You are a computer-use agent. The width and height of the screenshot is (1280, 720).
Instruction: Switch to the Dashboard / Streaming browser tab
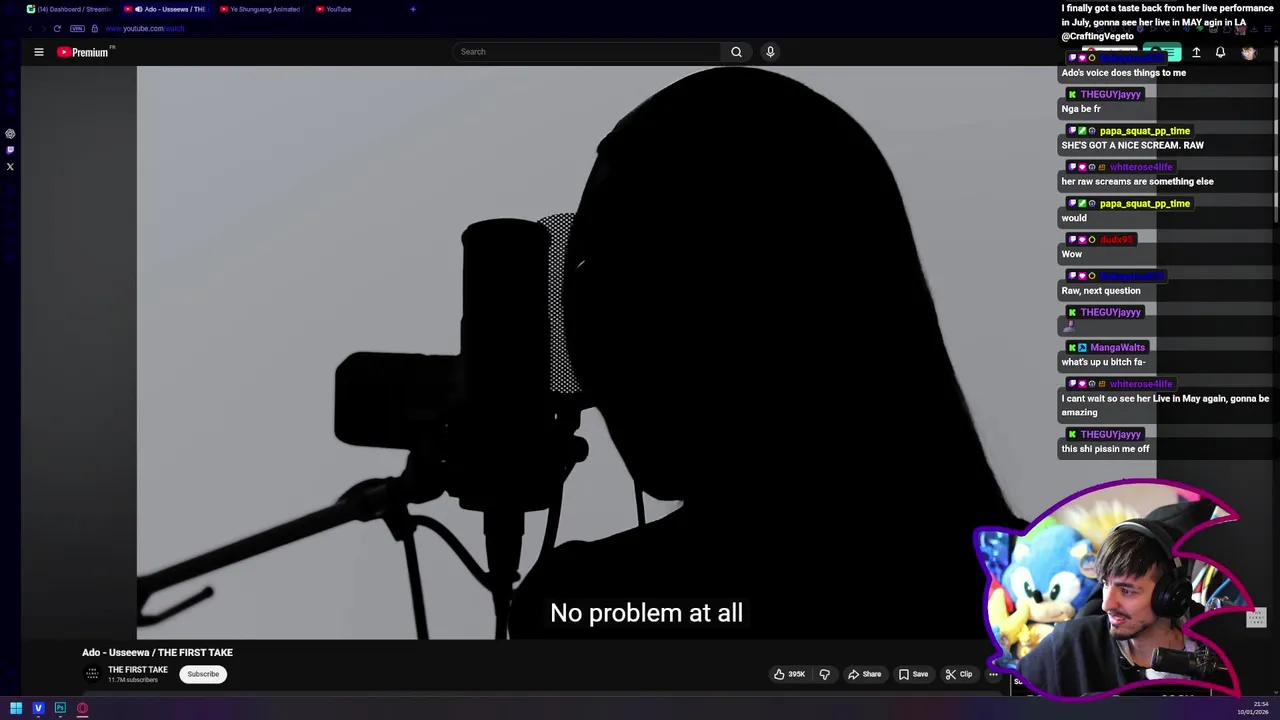coord(69,9)
